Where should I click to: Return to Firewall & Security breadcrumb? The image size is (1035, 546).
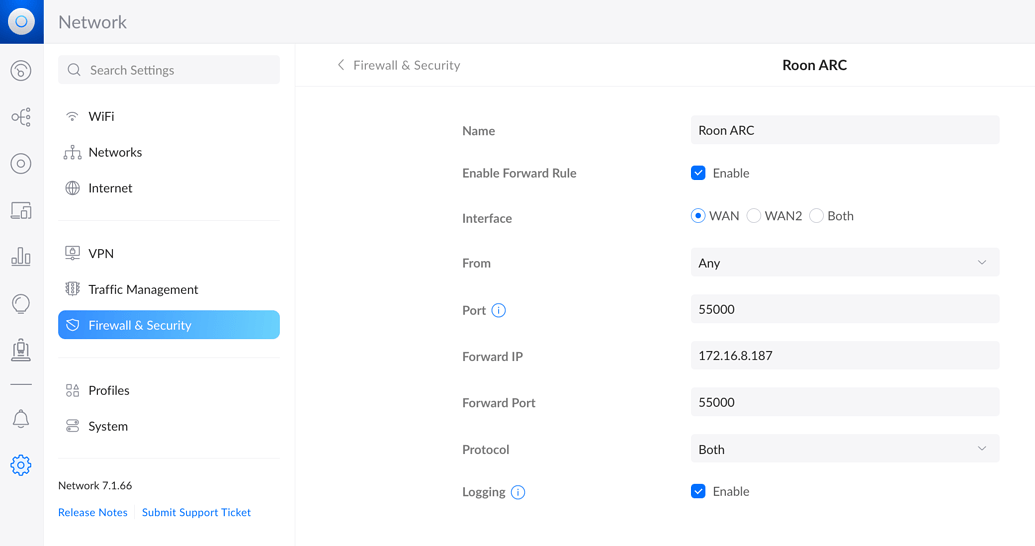point(407,65)
